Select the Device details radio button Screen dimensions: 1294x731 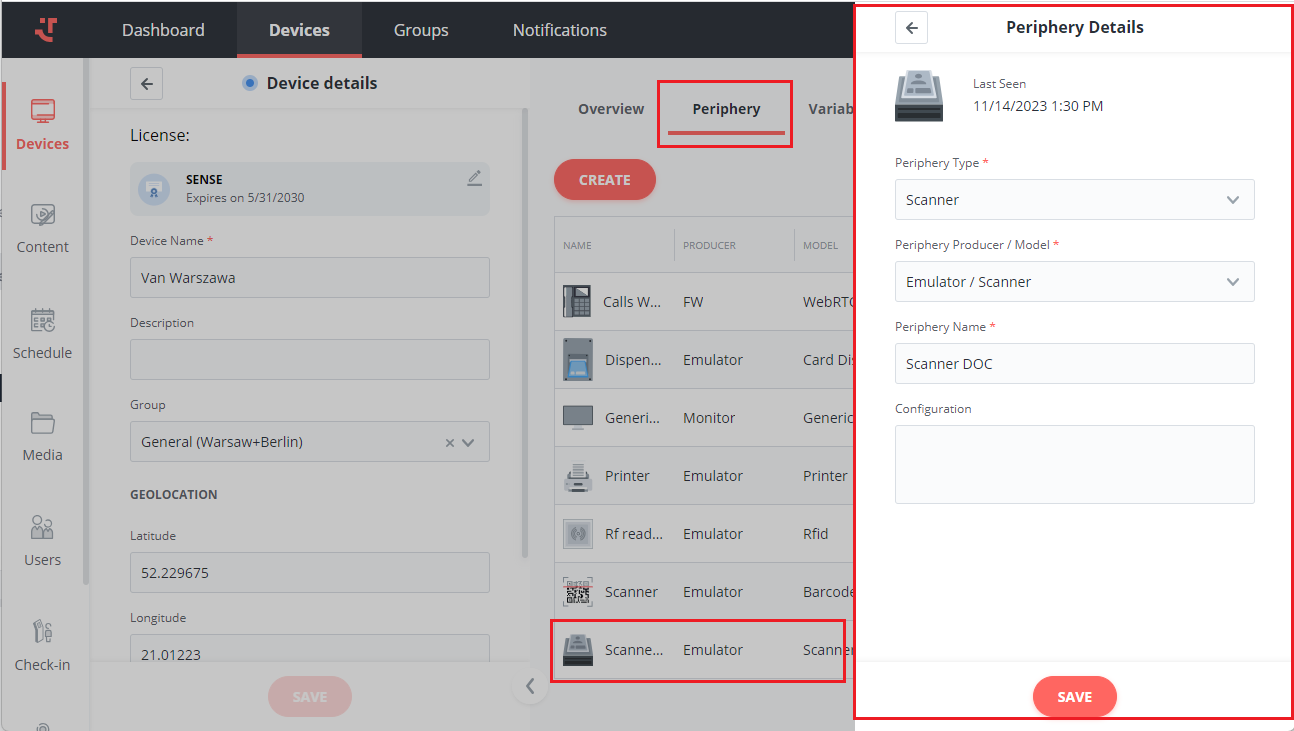[x=250, y=83]
